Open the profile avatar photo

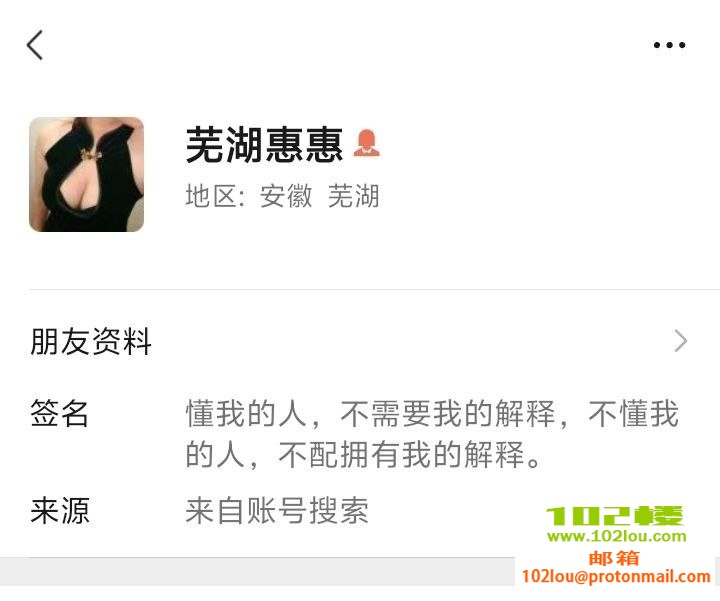click(86, 174)
